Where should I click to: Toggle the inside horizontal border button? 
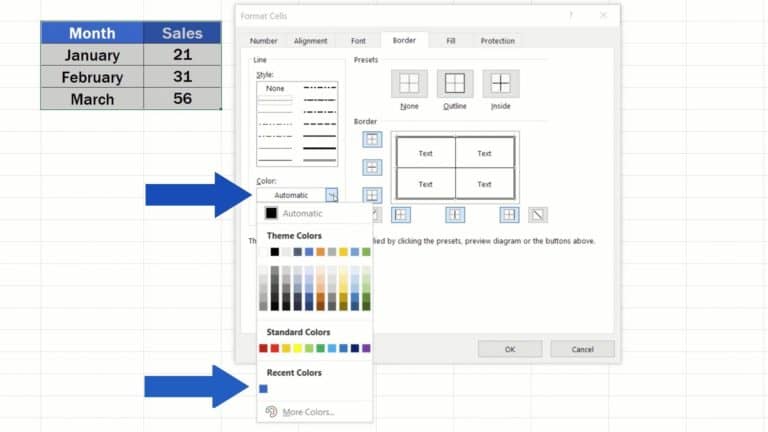coord(372,167)
